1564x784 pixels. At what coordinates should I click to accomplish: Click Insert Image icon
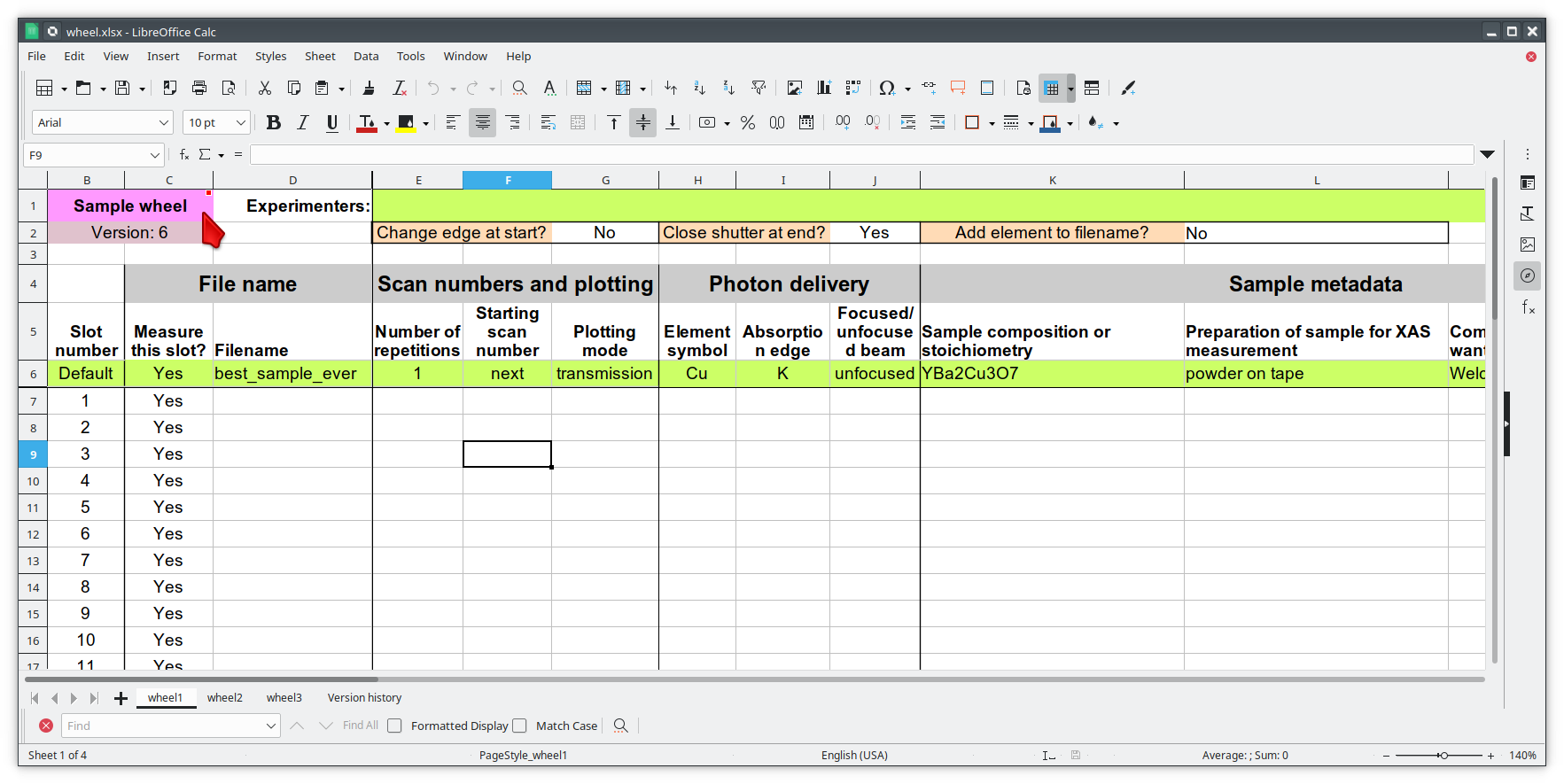click(x=795, y=88)
